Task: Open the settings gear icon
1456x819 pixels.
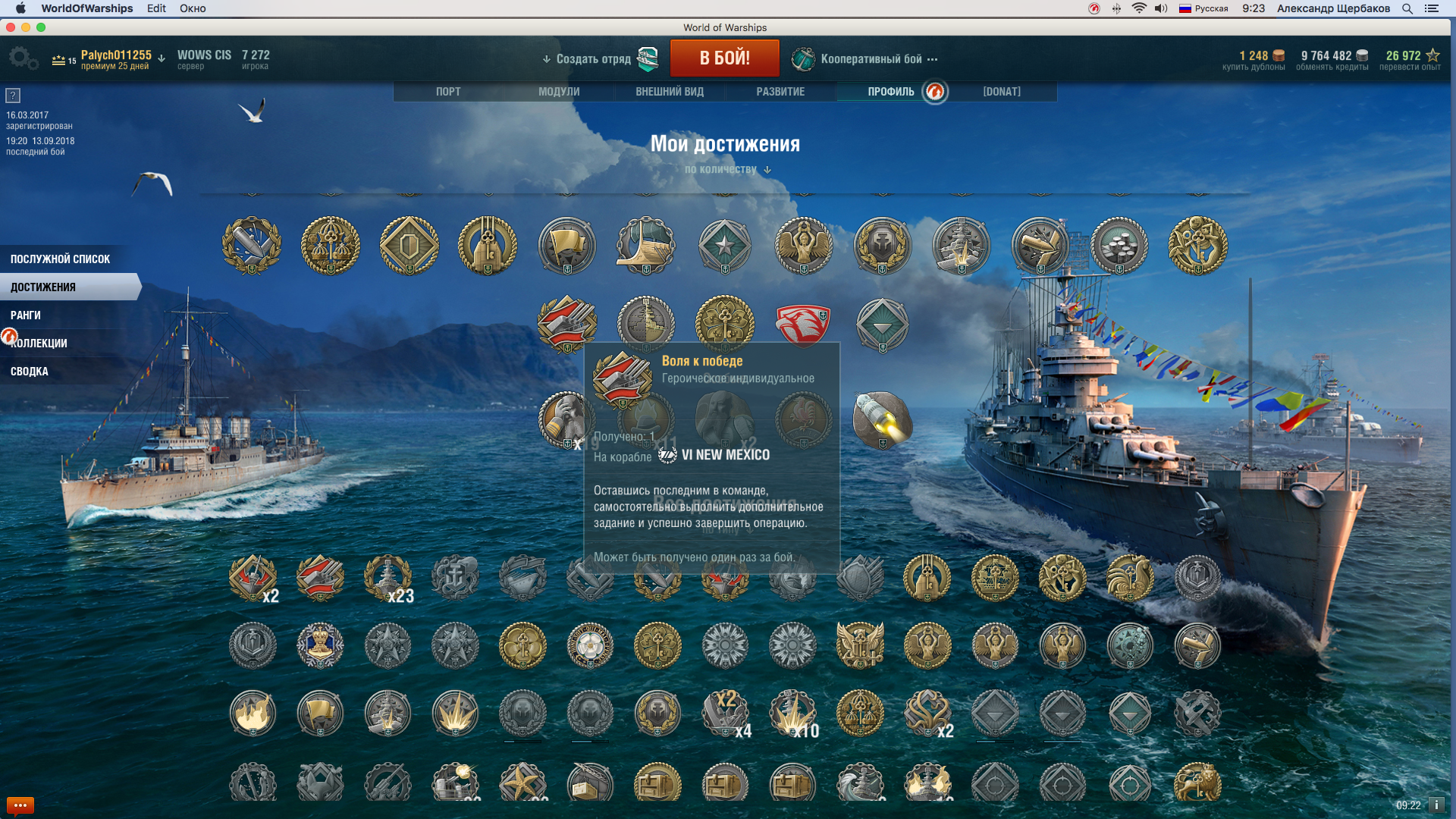Action: [23, 58]
